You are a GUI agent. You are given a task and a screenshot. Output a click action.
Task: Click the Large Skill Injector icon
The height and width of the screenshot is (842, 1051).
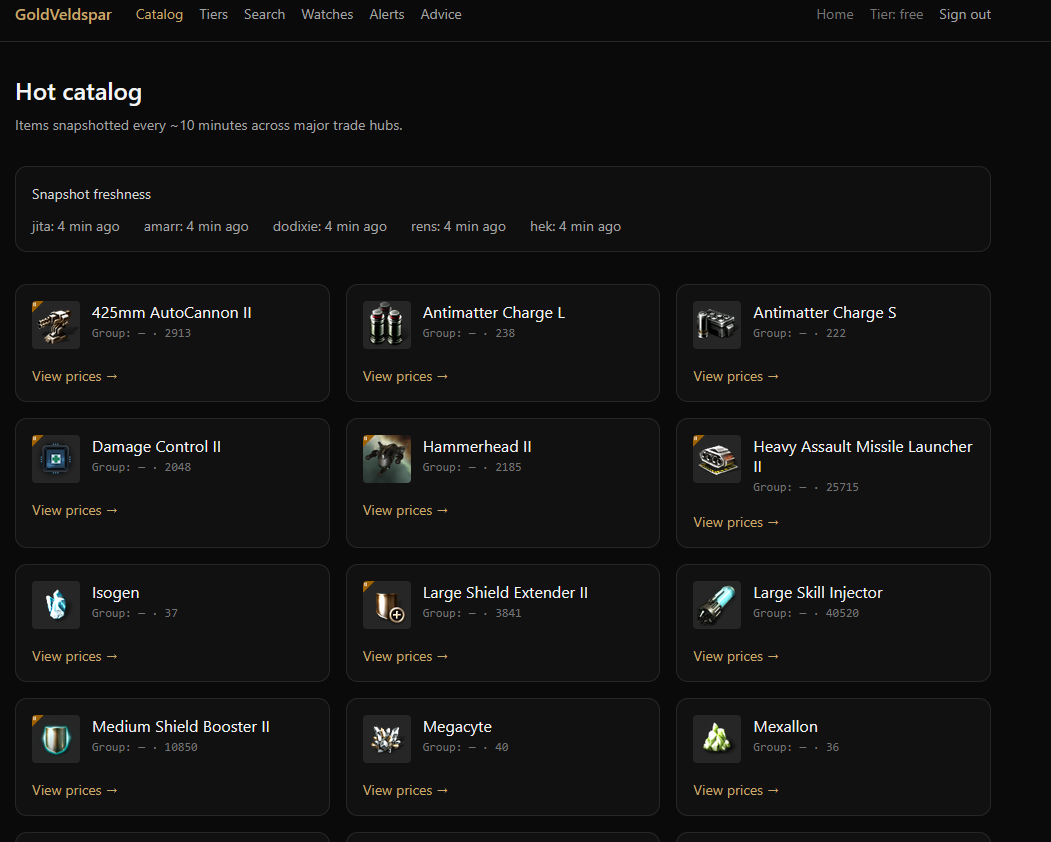point(717,605)
